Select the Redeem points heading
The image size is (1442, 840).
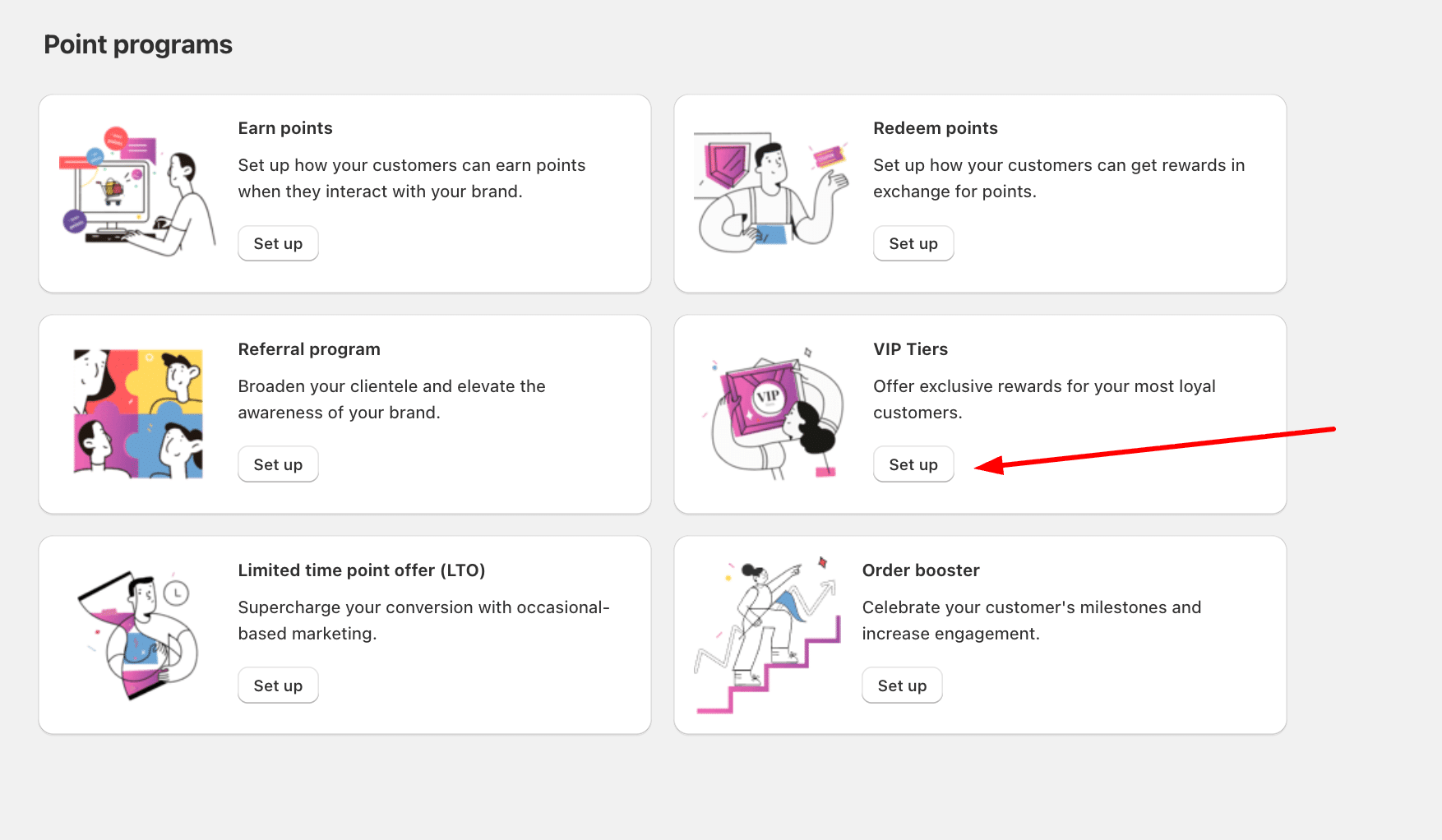pos(935,128)
